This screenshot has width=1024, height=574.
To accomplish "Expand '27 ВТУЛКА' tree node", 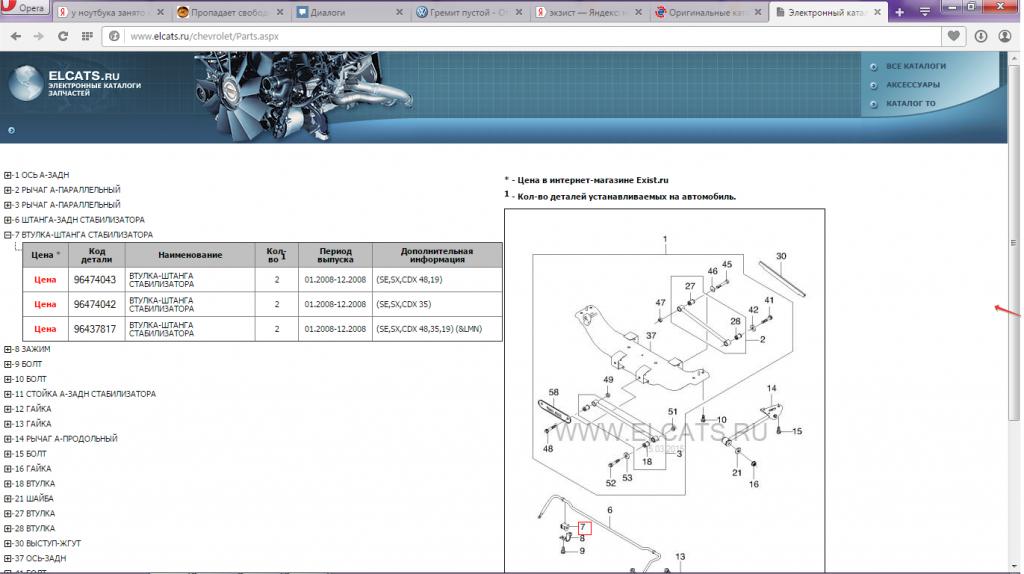I will [8, 514].
